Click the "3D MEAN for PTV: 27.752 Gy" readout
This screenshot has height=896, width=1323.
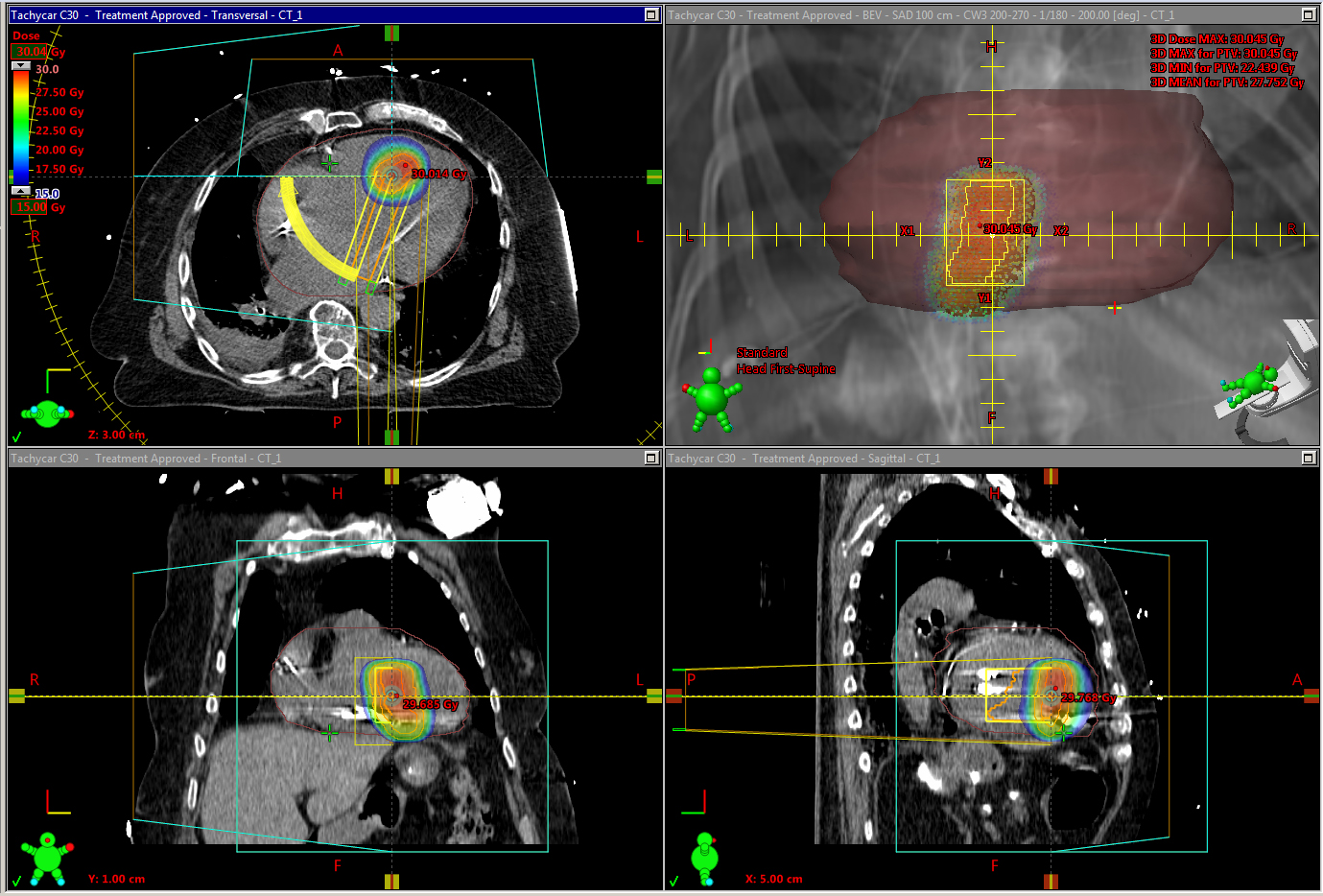[1227, 83]
